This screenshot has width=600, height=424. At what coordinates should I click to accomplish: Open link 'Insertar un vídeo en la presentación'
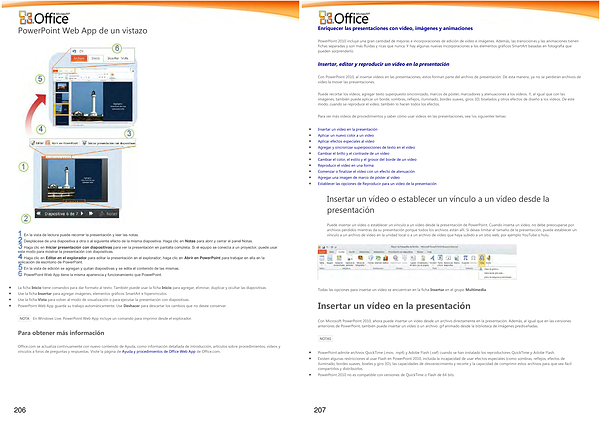coord(347,129)
